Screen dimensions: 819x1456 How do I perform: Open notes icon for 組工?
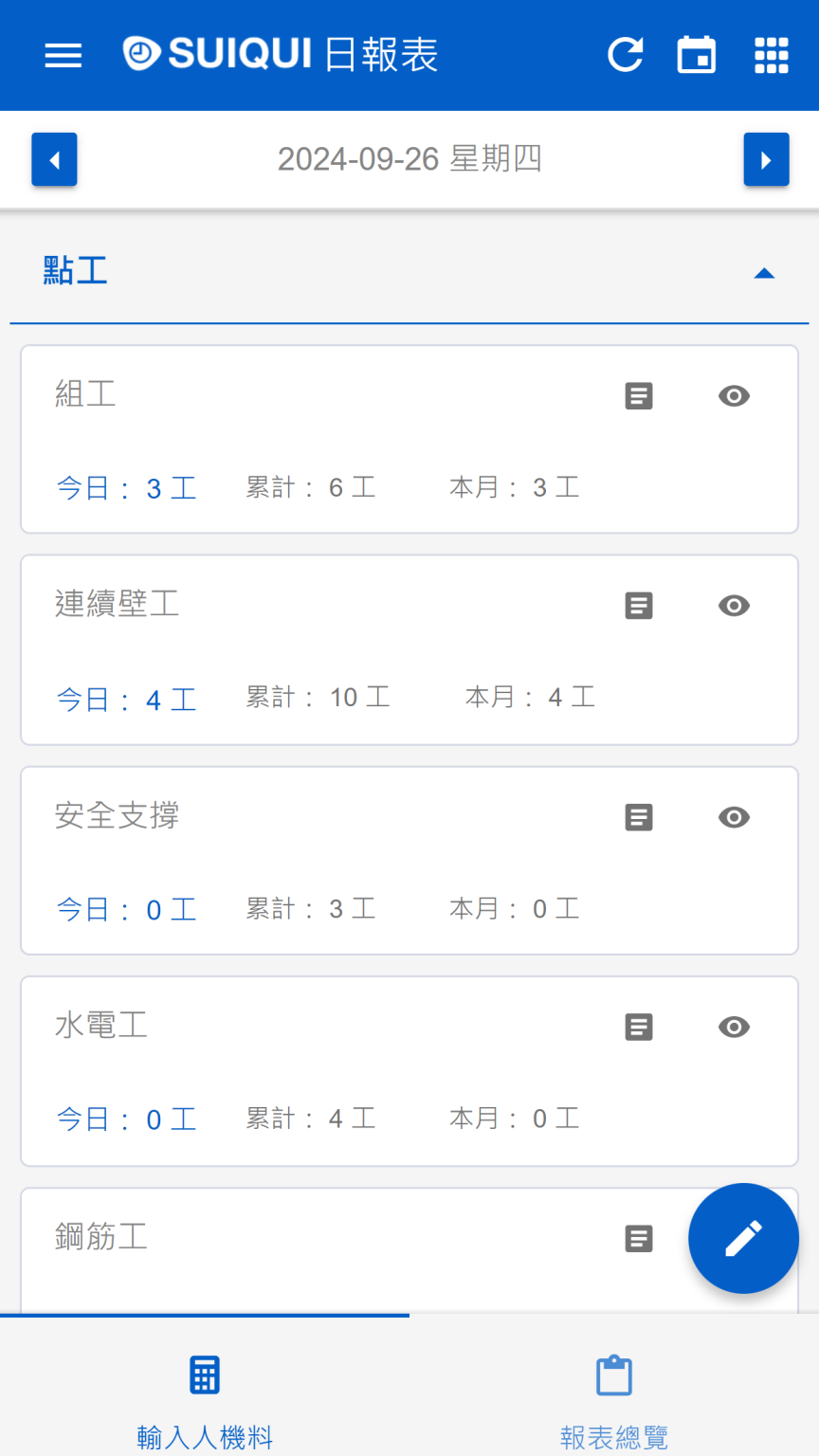coord(639,396)
